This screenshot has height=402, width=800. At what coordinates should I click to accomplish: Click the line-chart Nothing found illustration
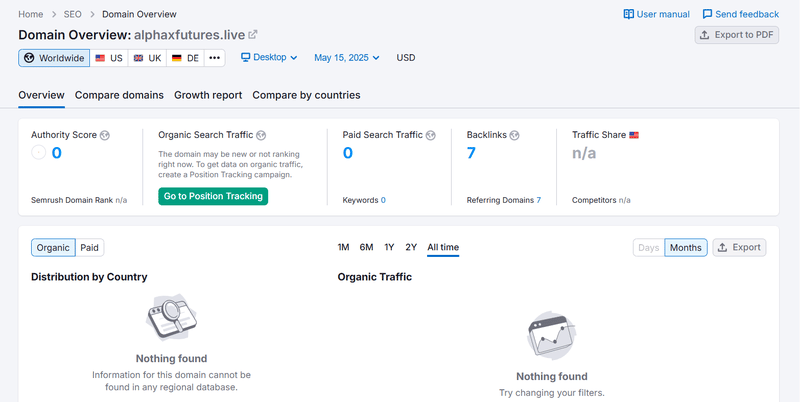[x=552, y=335]
